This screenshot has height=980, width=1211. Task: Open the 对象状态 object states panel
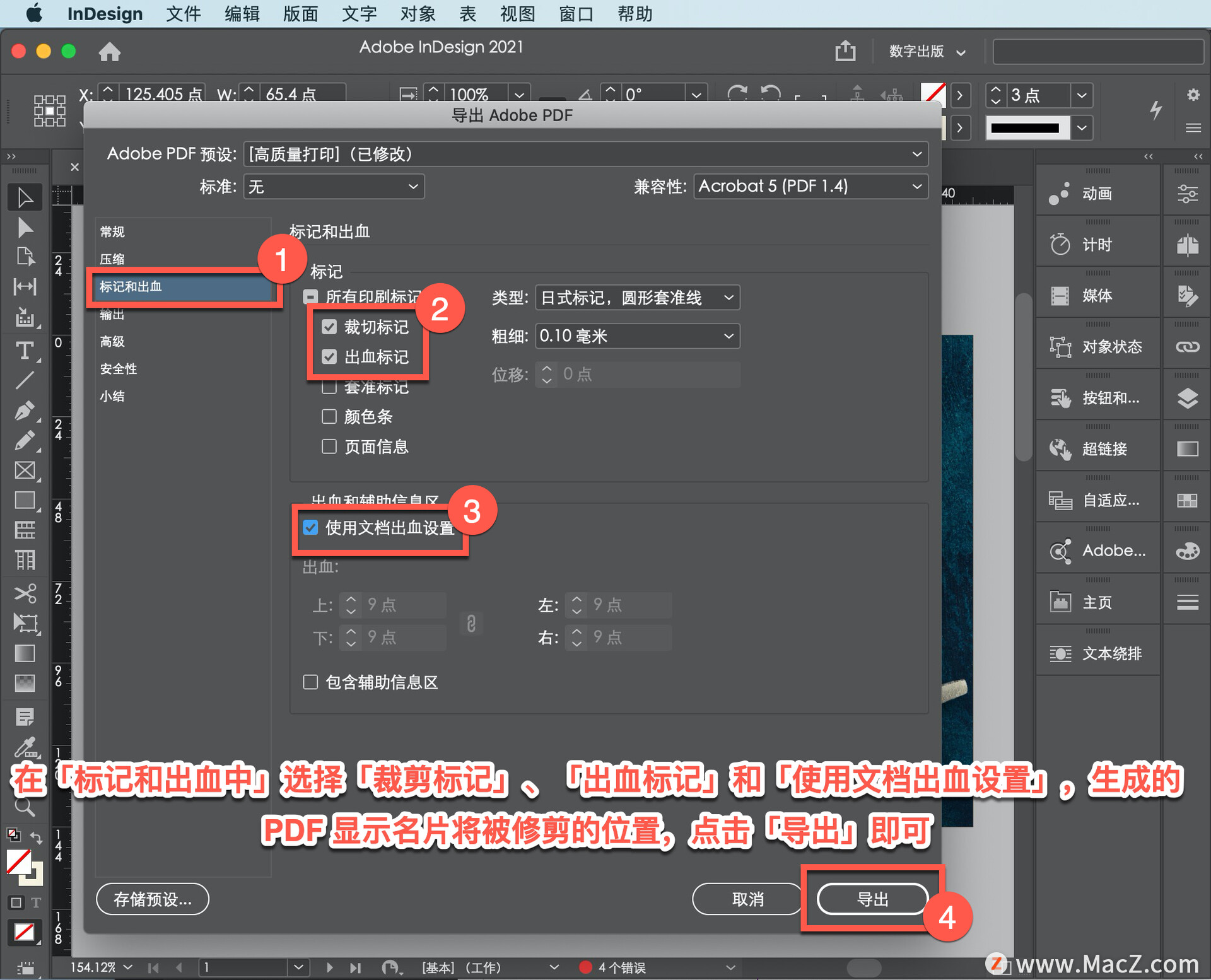(x=1097, y=347)
